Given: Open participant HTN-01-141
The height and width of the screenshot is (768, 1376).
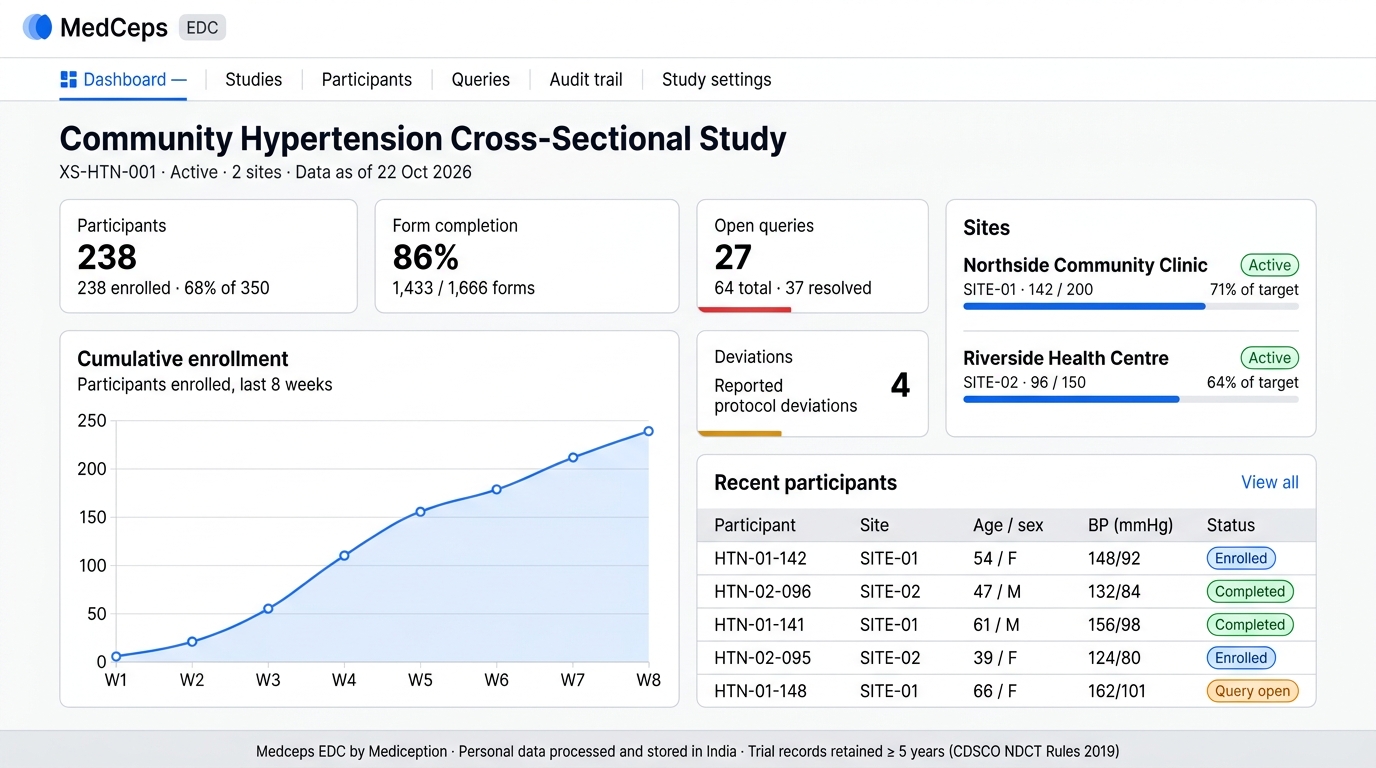Looking at the screenshot, I should click(760, 624).
